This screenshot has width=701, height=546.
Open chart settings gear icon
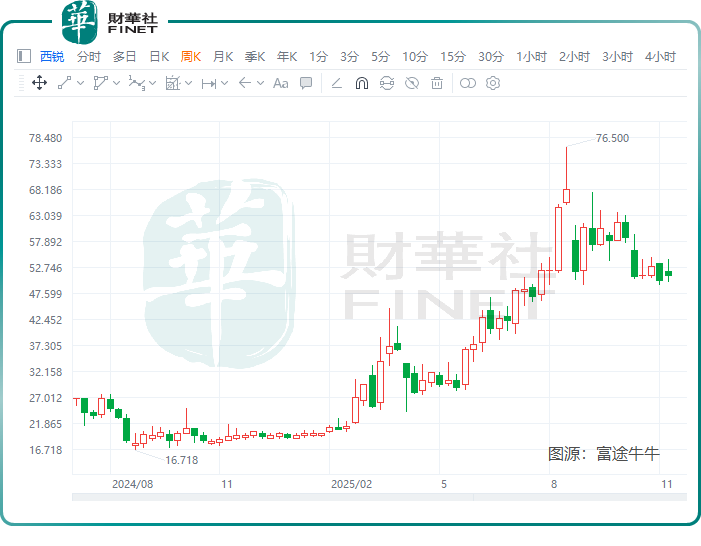(x=492, y=83)
